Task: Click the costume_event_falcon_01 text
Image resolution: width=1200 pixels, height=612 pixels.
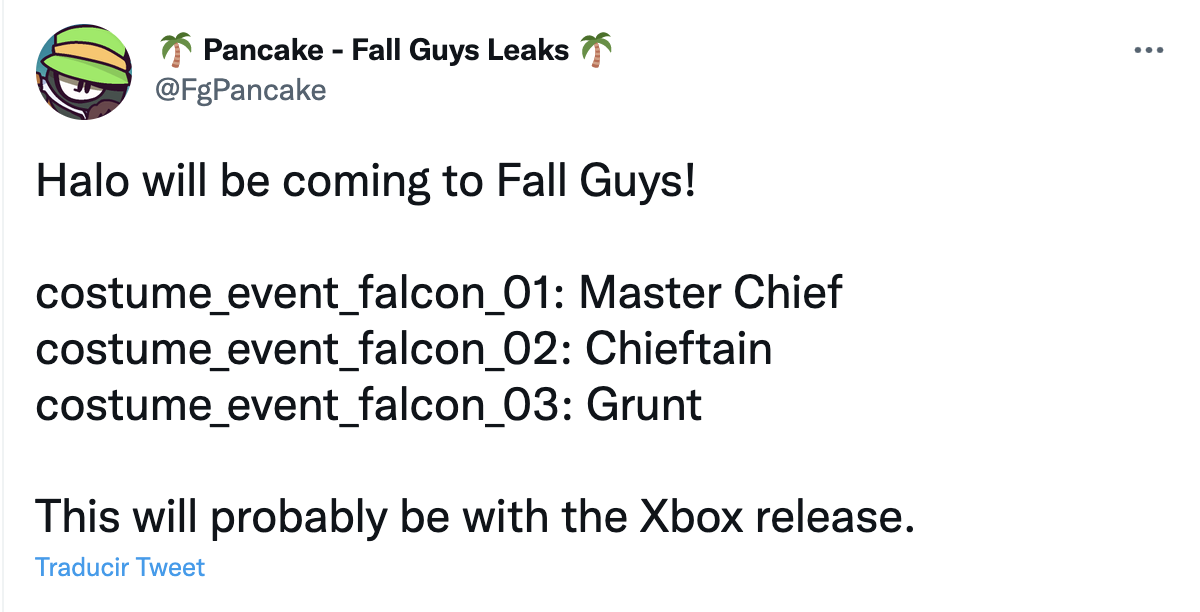Action: coord(298,293)
